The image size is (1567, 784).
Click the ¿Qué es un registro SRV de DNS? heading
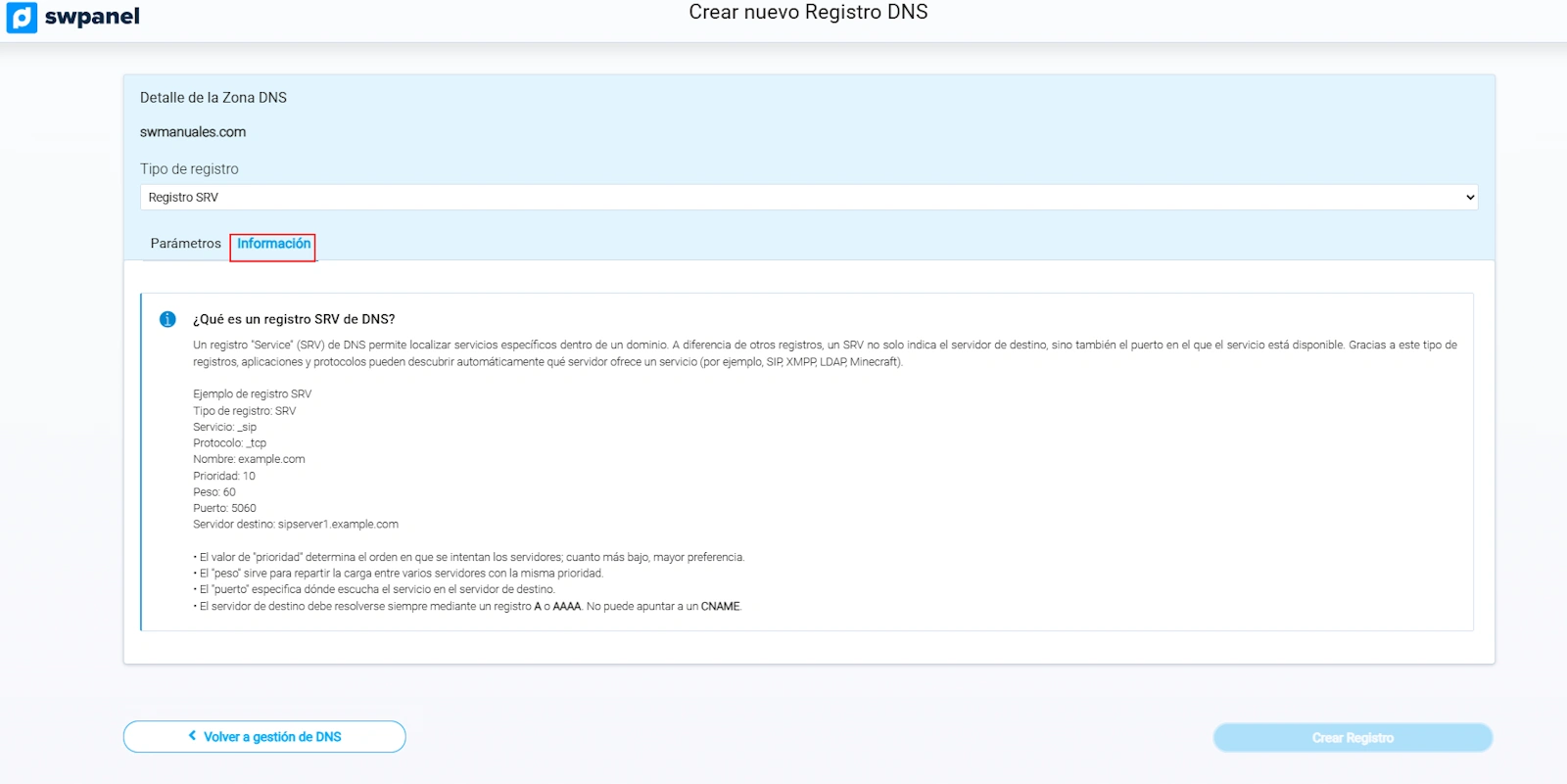[x=294, y=319]
